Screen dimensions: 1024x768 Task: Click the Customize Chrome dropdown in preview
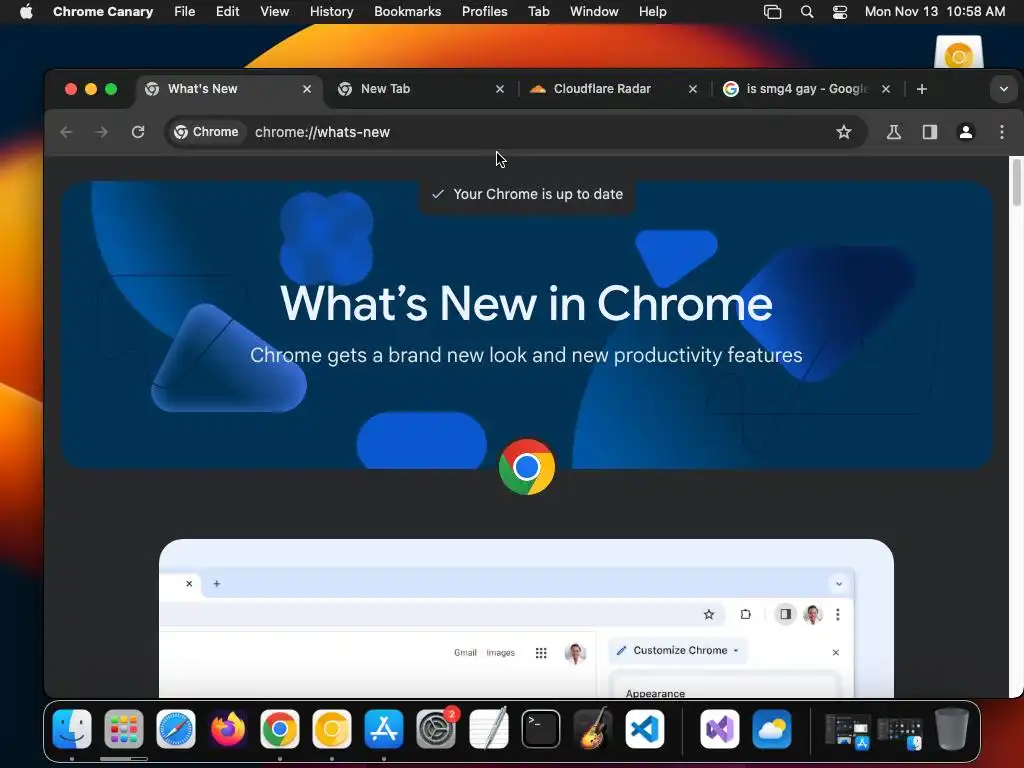[x=679, y=650]
